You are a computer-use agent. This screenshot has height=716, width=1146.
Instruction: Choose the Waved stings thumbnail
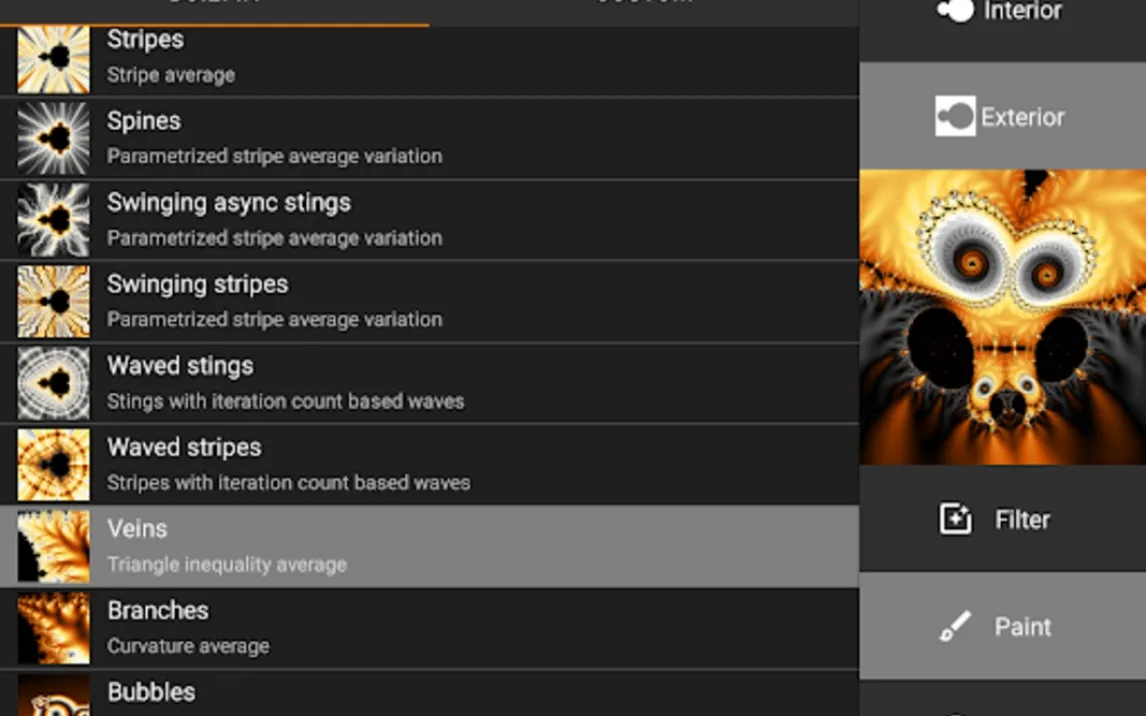(x=53, y=383)
